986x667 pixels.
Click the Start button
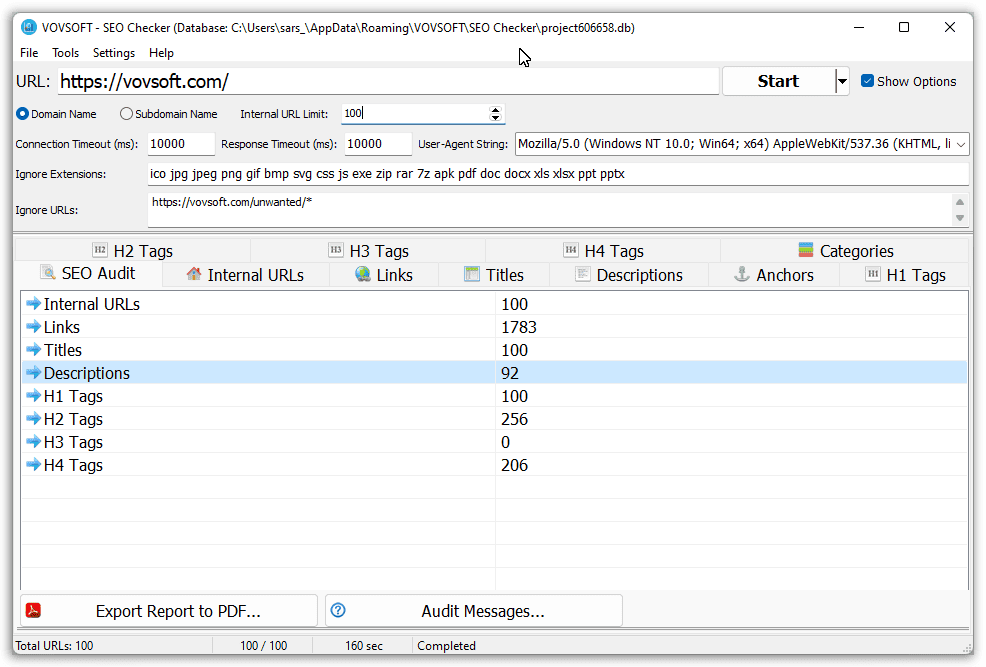tap(778, 81)
